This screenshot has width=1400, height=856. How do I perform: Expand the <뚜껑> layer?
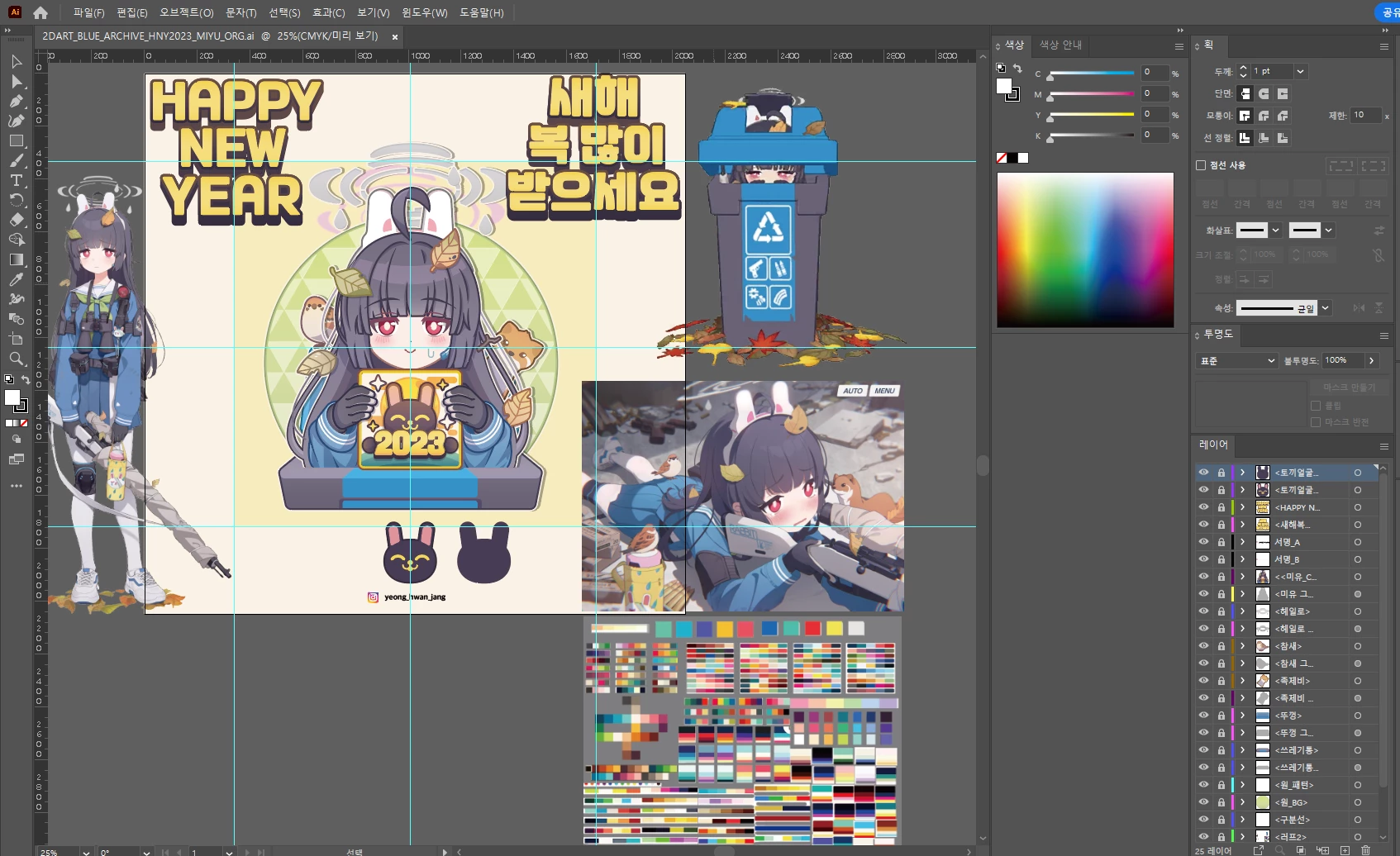(x=1242, y=716)
